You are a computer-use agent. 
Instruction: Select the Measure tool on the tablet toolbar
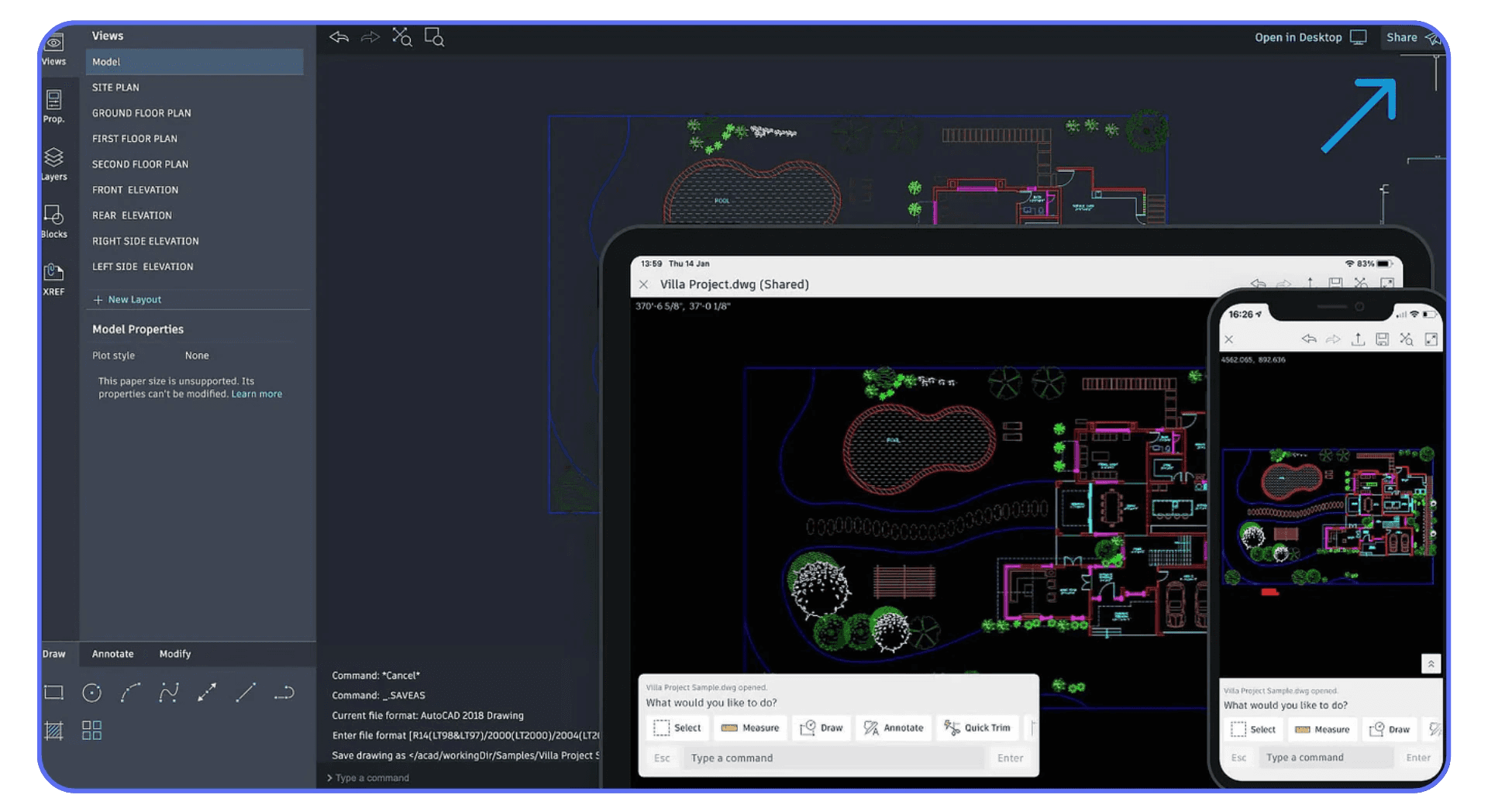click(x=749, y=728)
